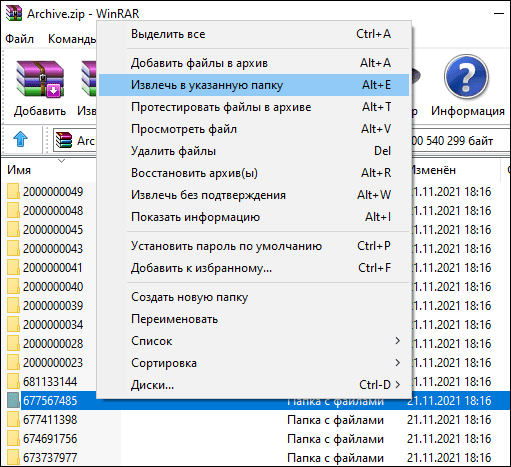Click folder icon of 2000000043

(13, 249)
